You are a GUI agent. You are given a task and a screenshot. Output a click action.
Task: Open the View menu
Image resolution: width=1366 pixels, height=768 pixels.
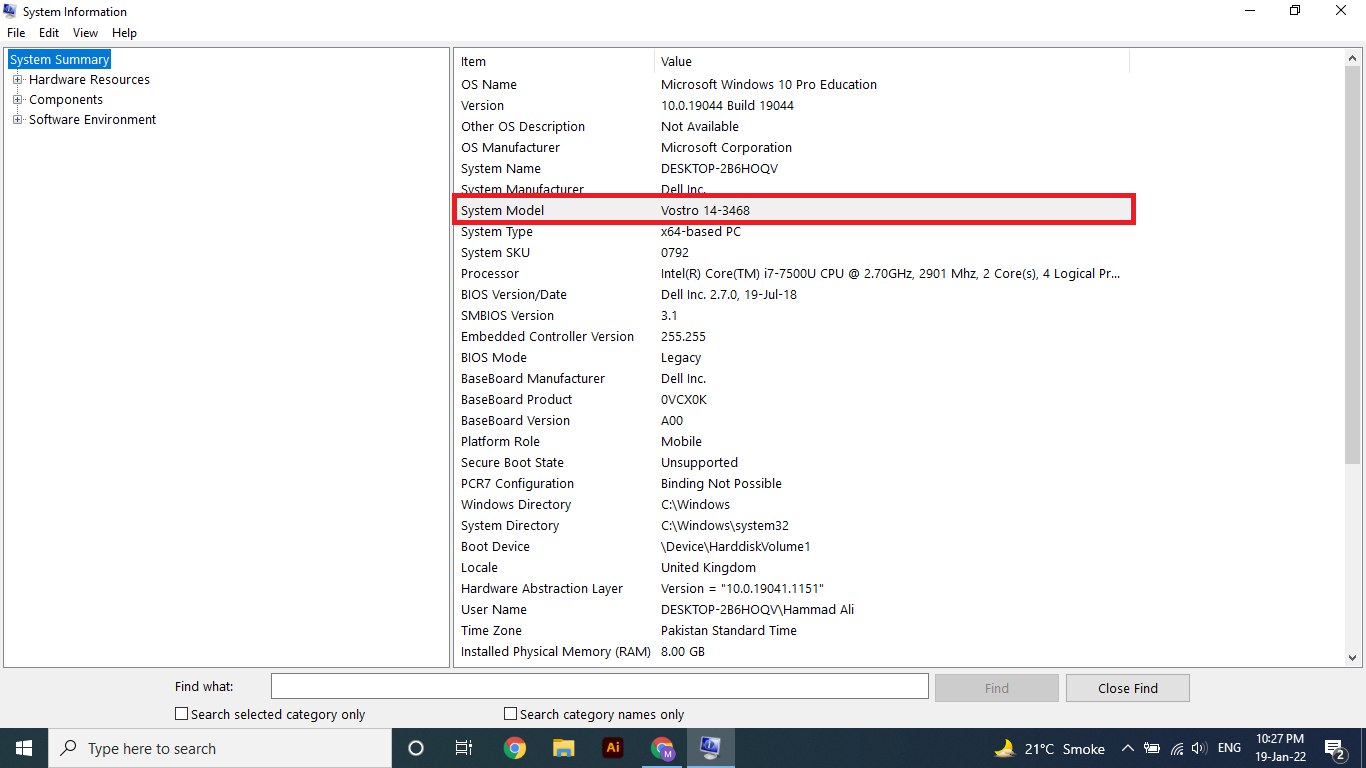(x=85, y=33)
